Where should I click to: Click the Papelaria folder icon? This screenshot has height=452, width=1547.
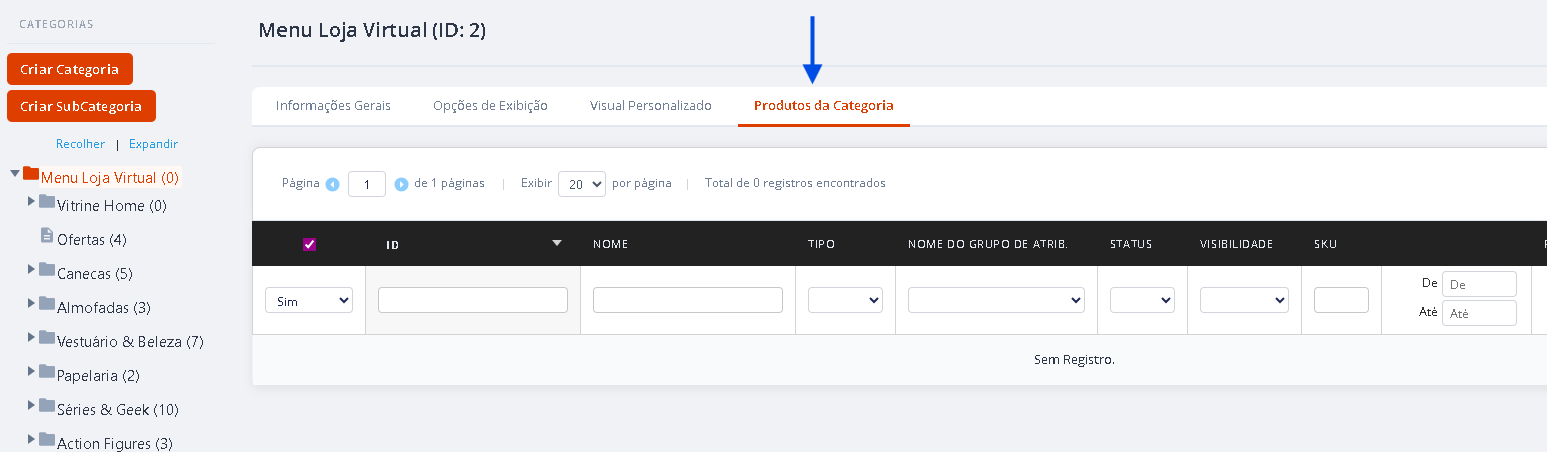click(47, 372)
